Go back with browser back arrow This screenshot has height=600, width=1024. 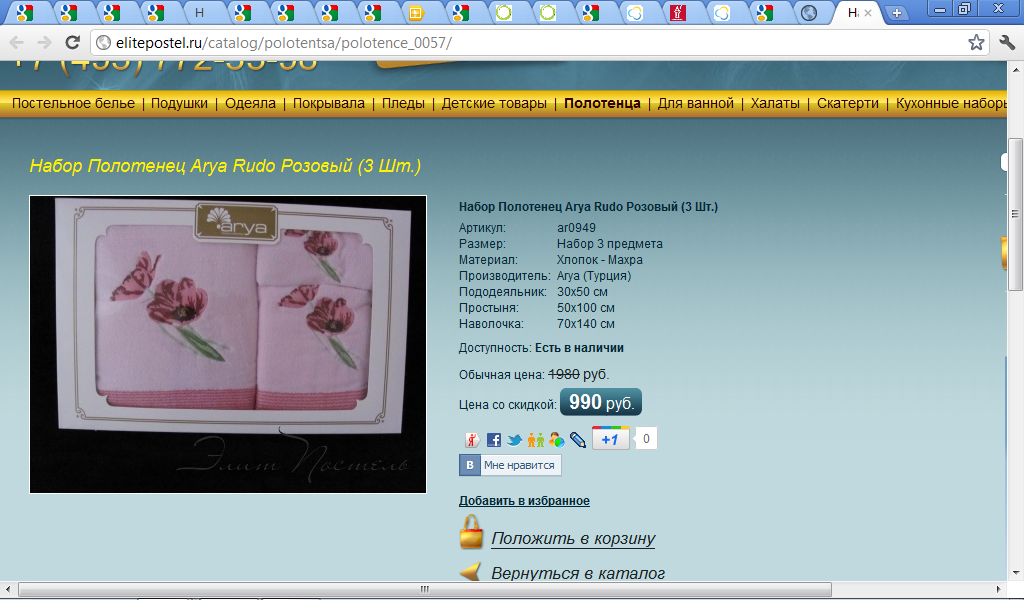click(17, 42)
